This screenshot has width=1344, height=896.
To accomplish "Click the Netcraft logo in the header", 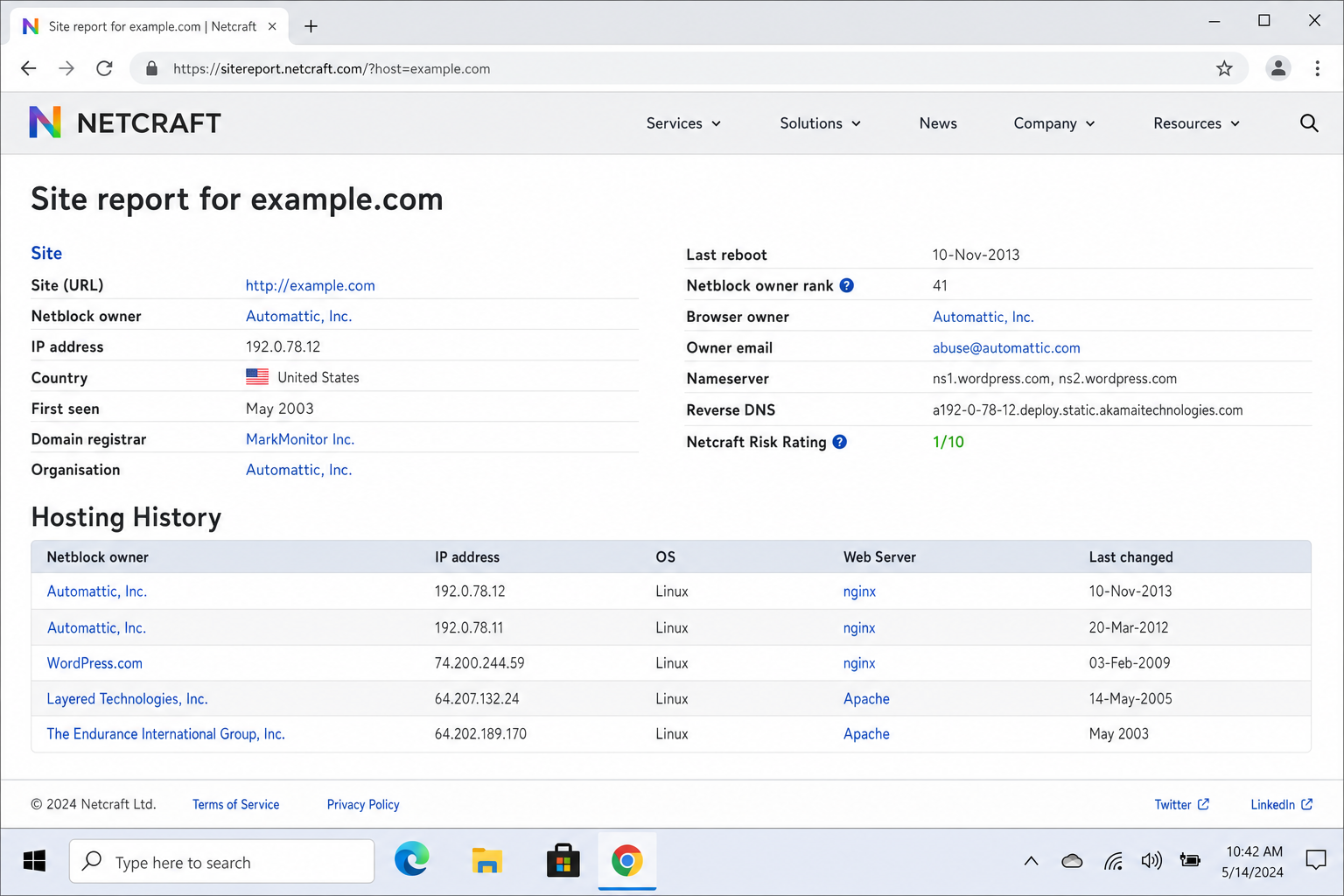I will pos(124,122).
